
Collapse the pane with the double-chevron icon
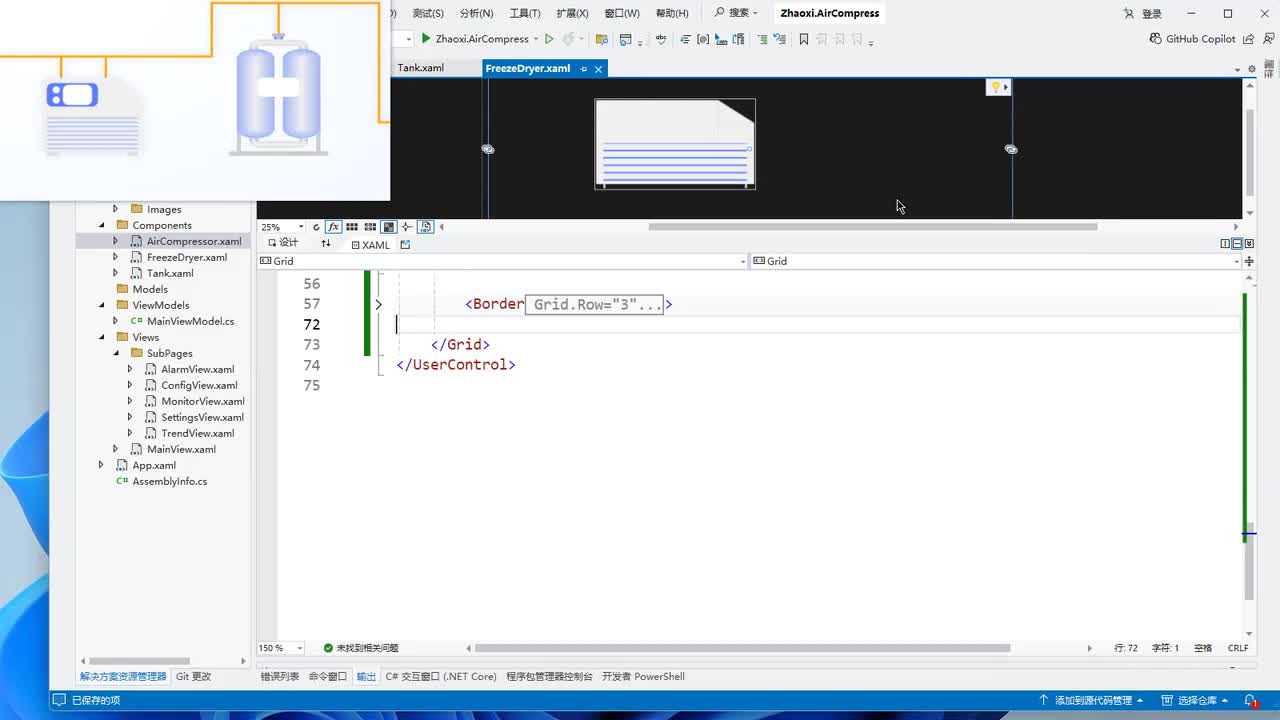(1249, 244)
